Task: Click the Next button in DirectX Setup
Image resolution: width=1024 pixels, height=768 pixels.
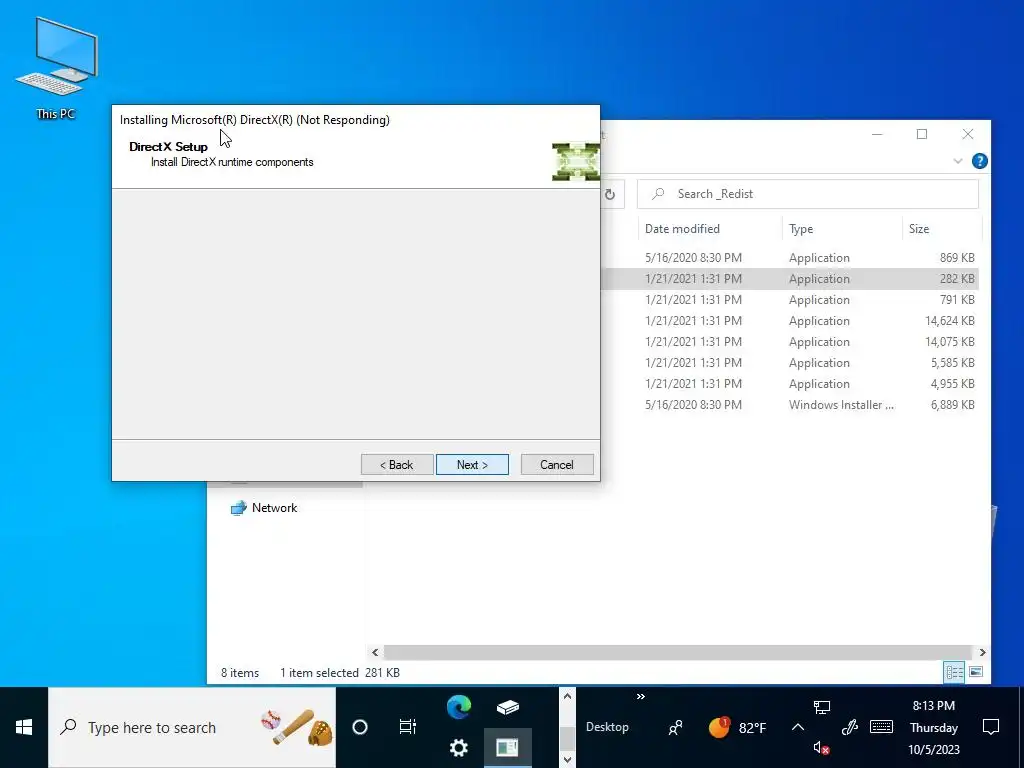Action: [472, 464]
